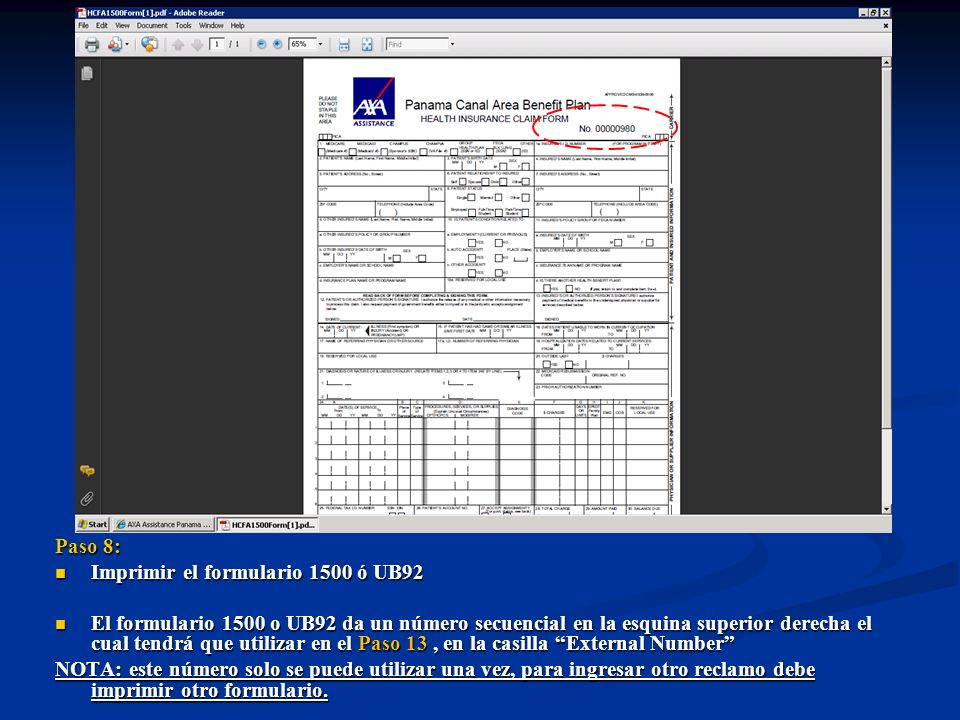Expand the arrow beside the Create PDF icon
960x720 pixels.
[127, 44]
